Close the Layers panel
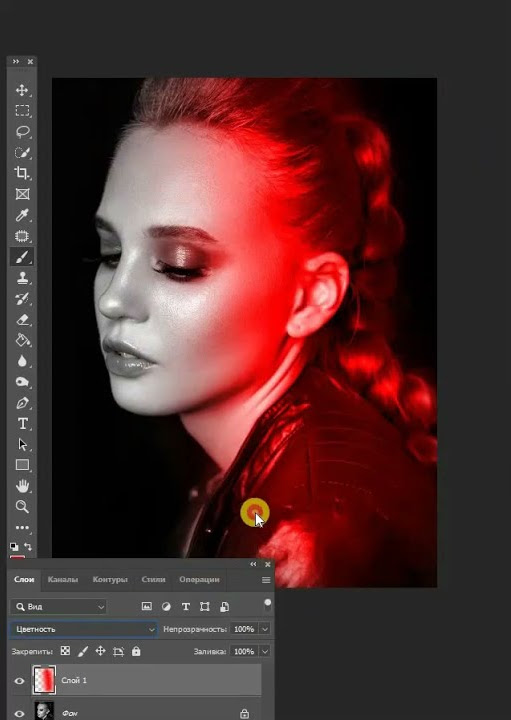Viewport: 511px width, 720px height. point(268,564)
